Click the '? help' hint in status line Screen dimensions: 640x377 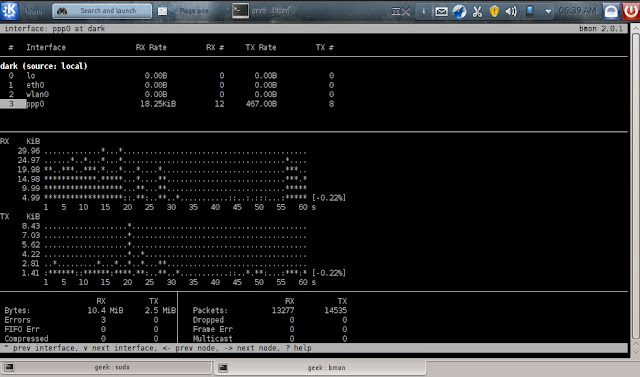[x=299, y=348]
